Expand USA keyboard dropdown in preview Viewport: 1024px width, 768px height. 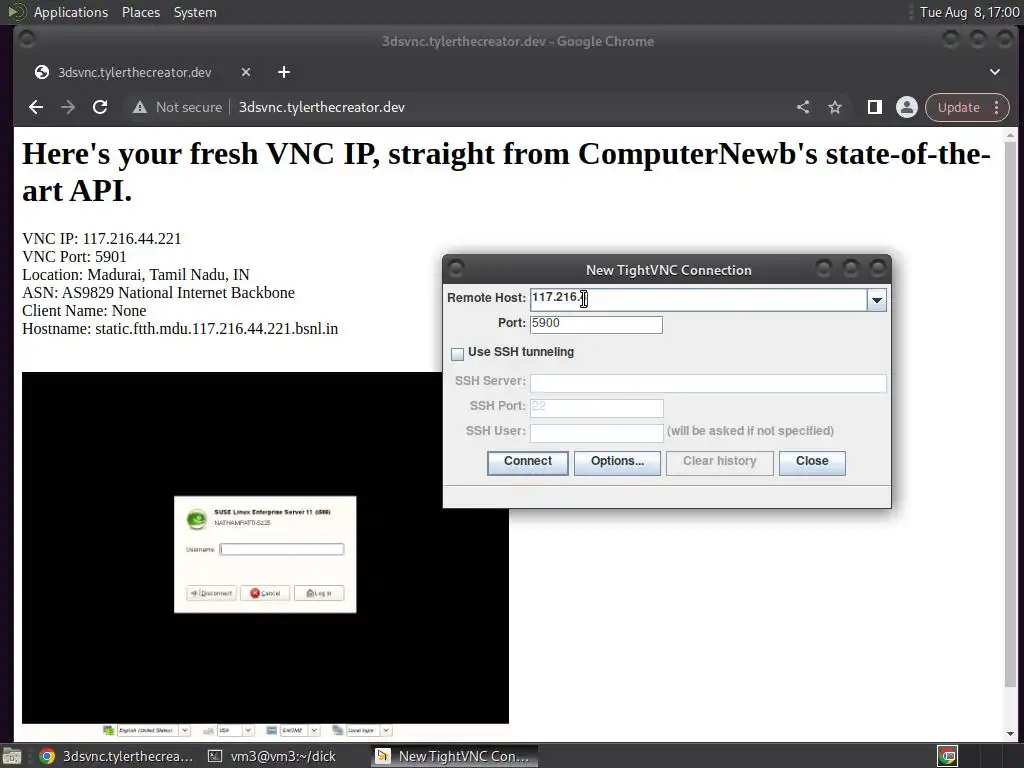click(248, 730)
